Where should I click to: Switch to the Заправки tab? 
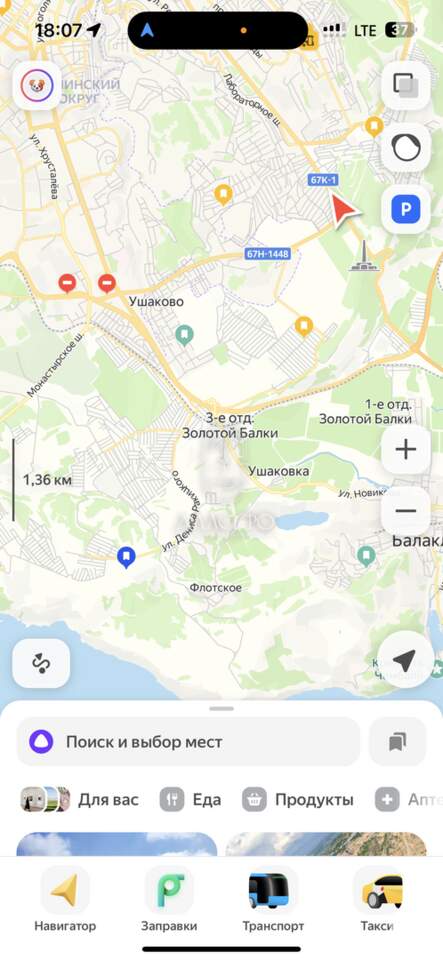(x=169, y=899)
